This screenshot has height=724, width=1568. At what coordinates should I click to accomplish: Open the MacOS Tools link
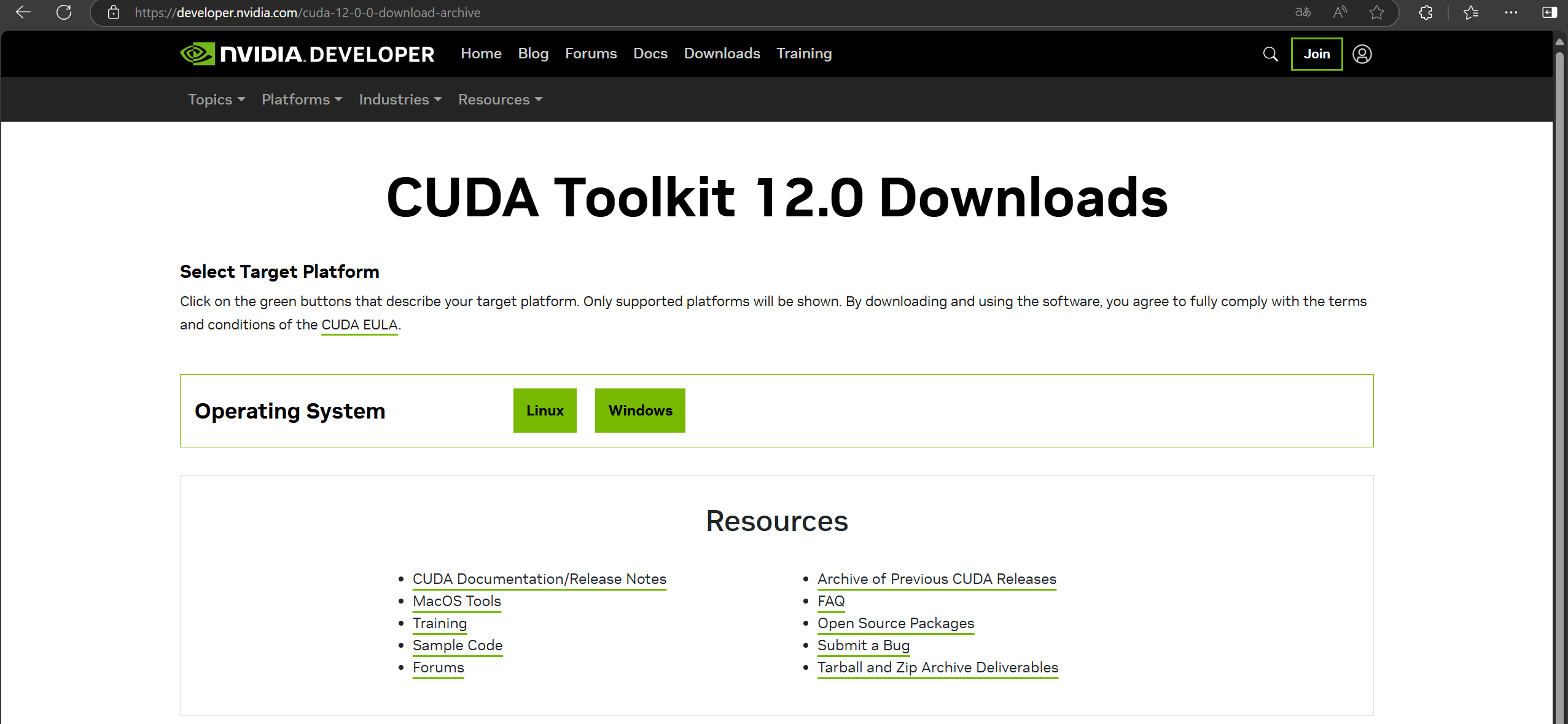[x=457, y=601]
